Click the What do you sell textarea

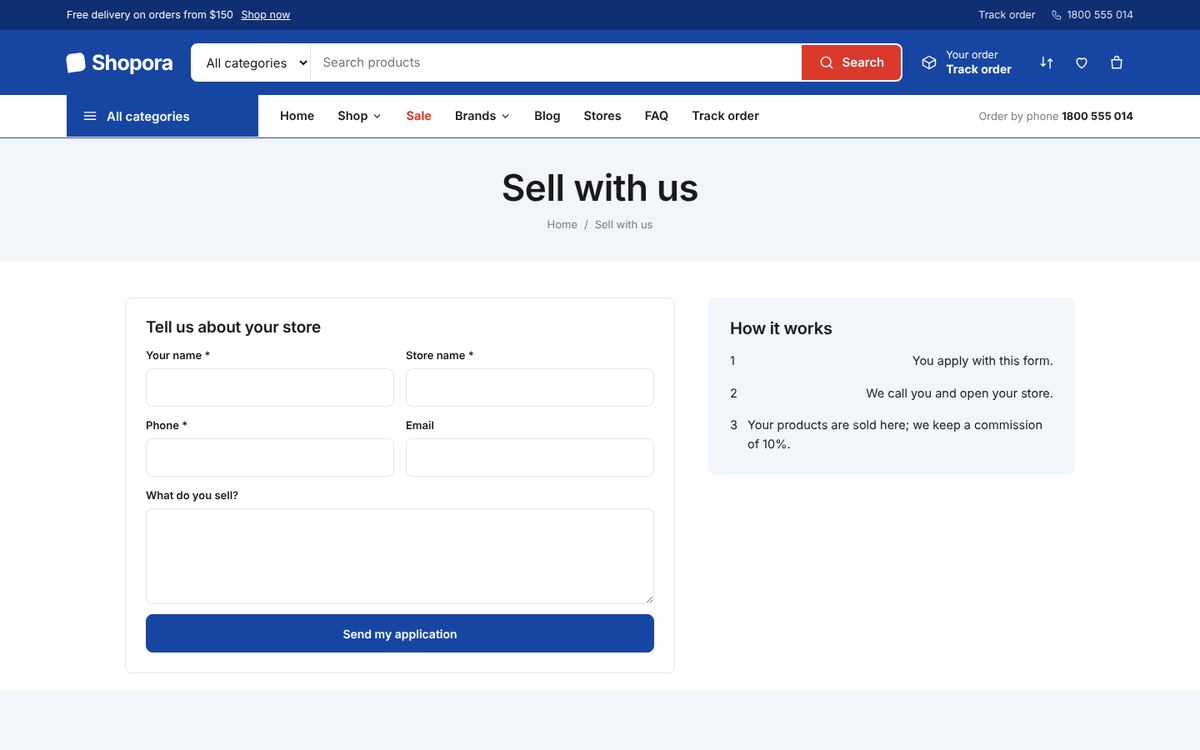pos(400,556)
